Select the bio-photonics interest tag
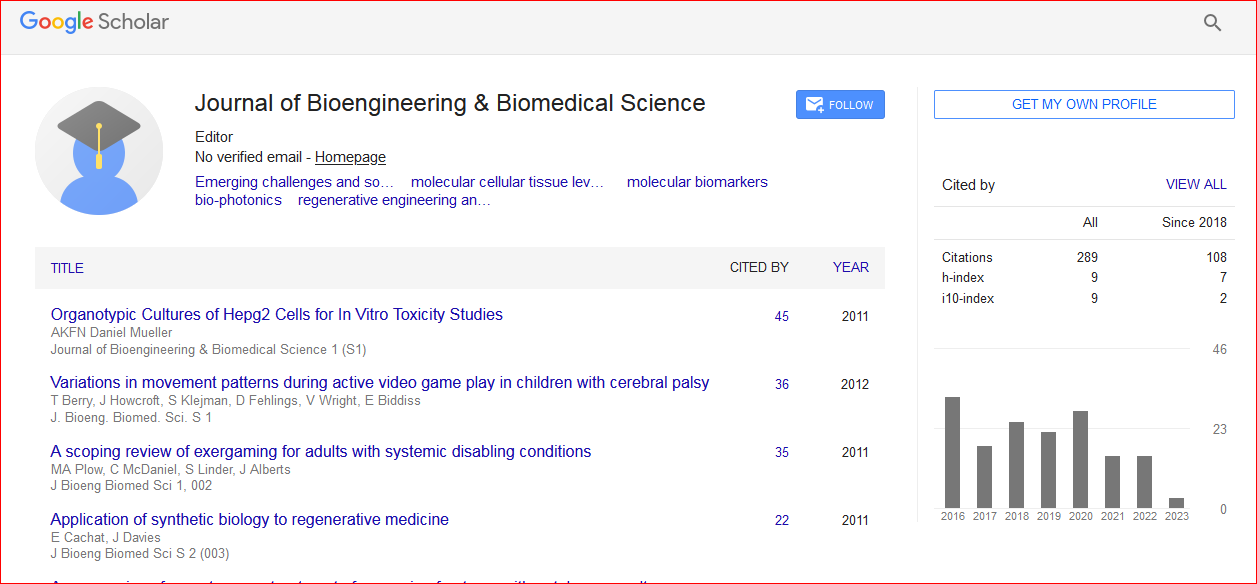1257x584 pixels. [x=238, y=200]
